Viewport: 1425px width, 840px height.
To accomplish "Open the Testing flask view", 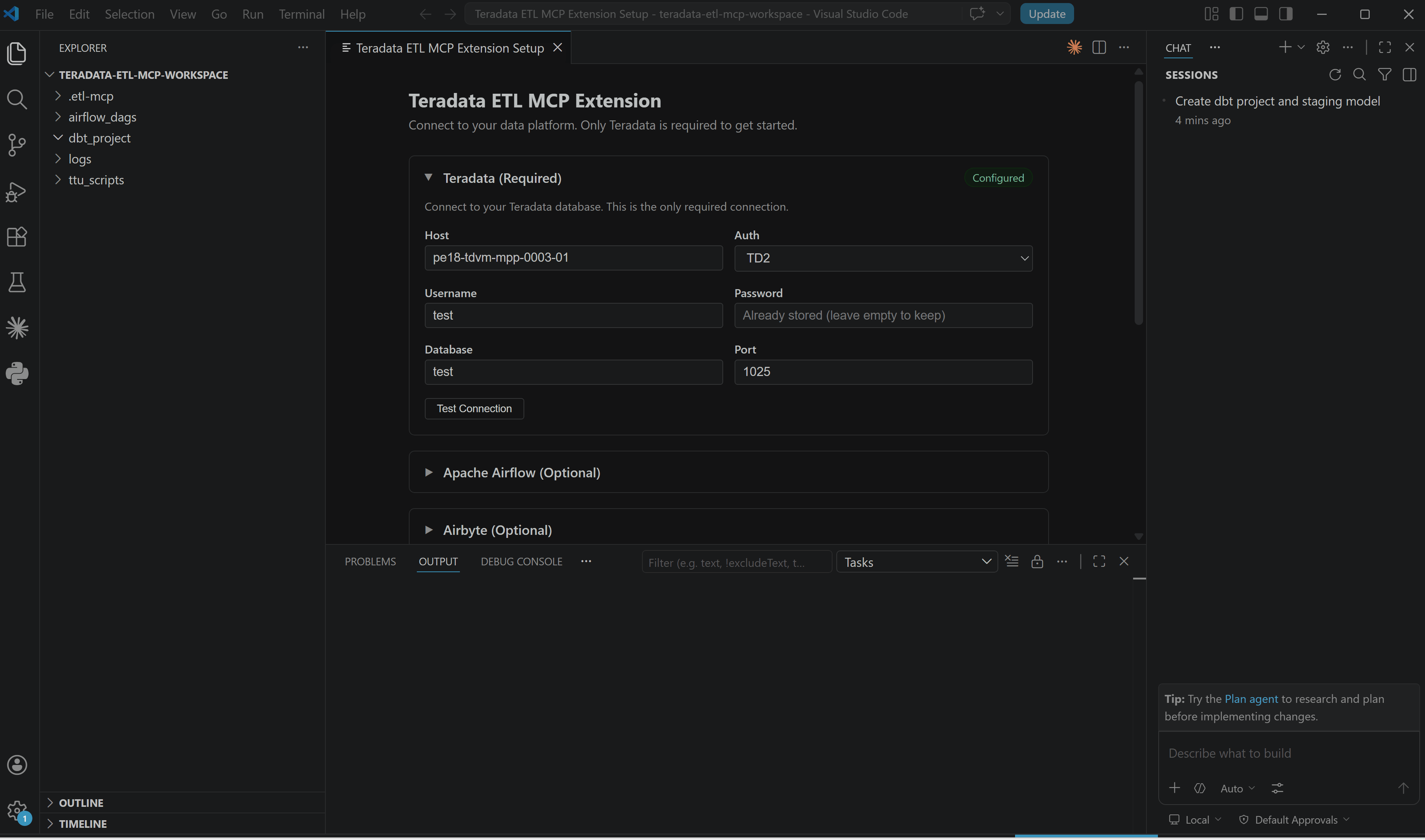I will [17, 282].
